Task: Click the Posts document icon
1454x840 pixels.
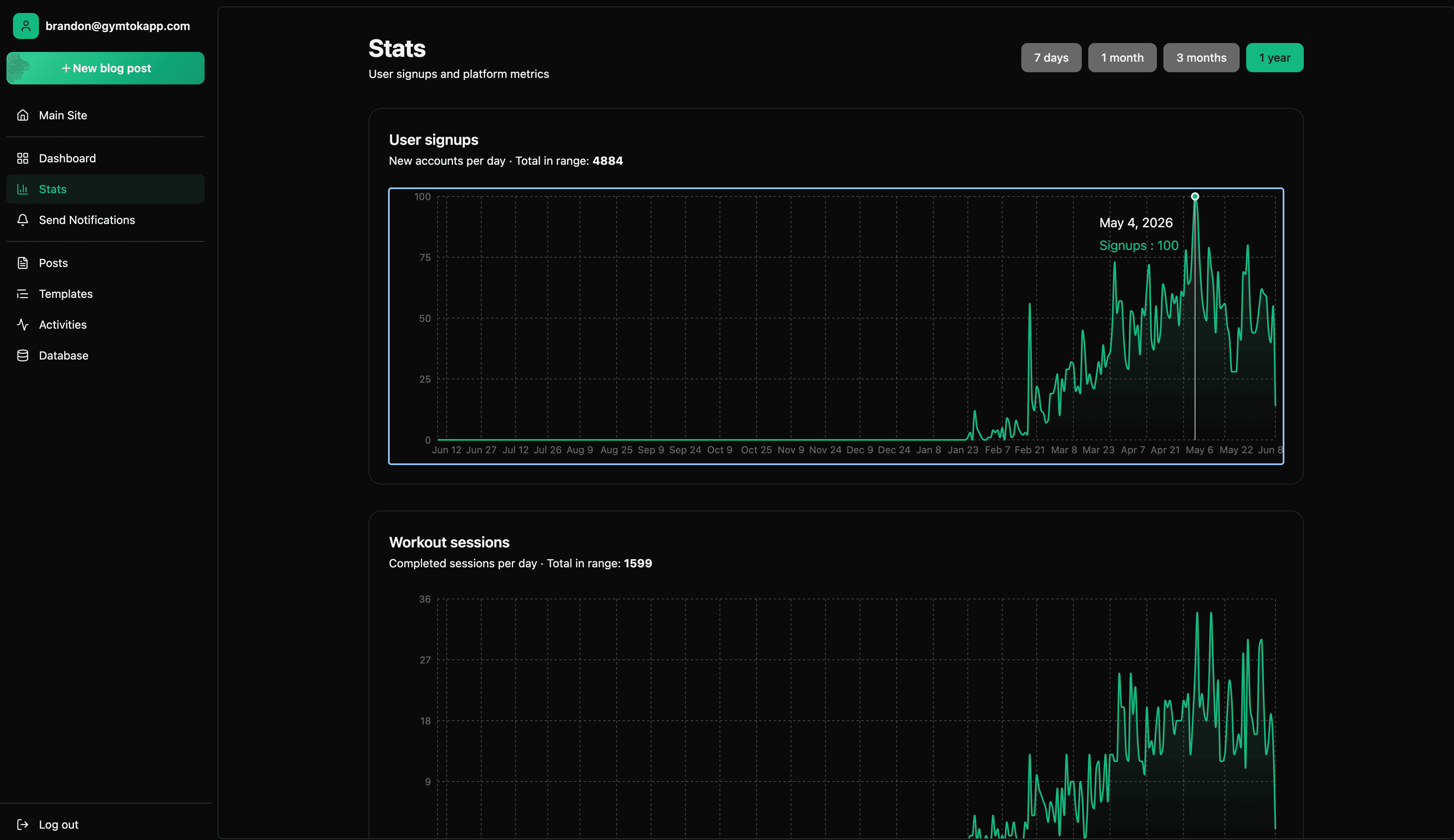Action: point(22,263)
